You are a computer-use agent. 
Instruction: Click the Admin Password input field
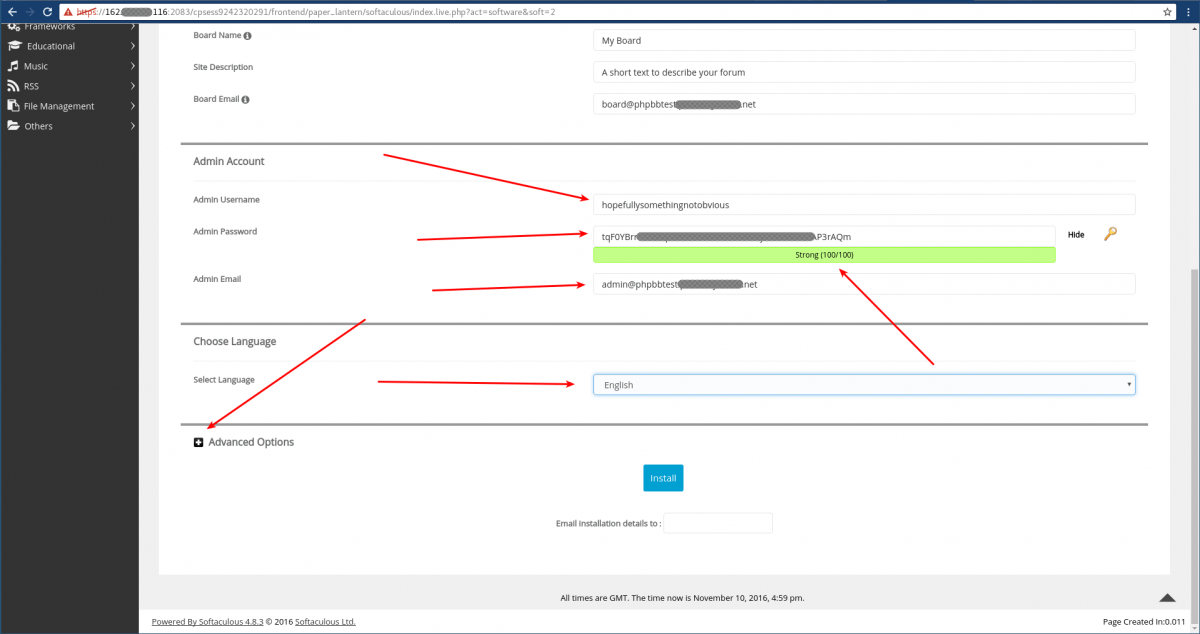824,236
